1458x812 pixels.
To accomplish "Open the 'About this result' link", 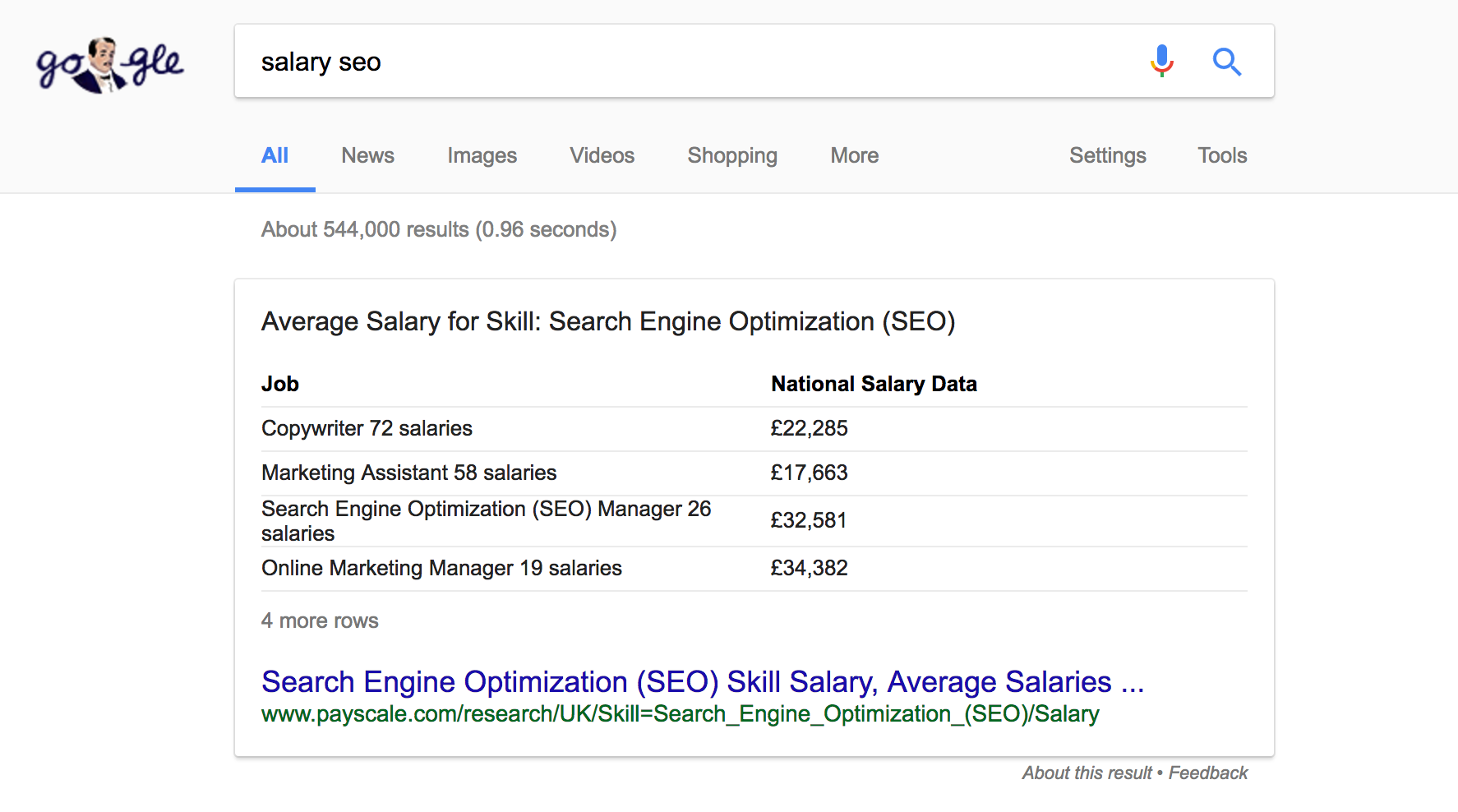I will coord(1087,773).
